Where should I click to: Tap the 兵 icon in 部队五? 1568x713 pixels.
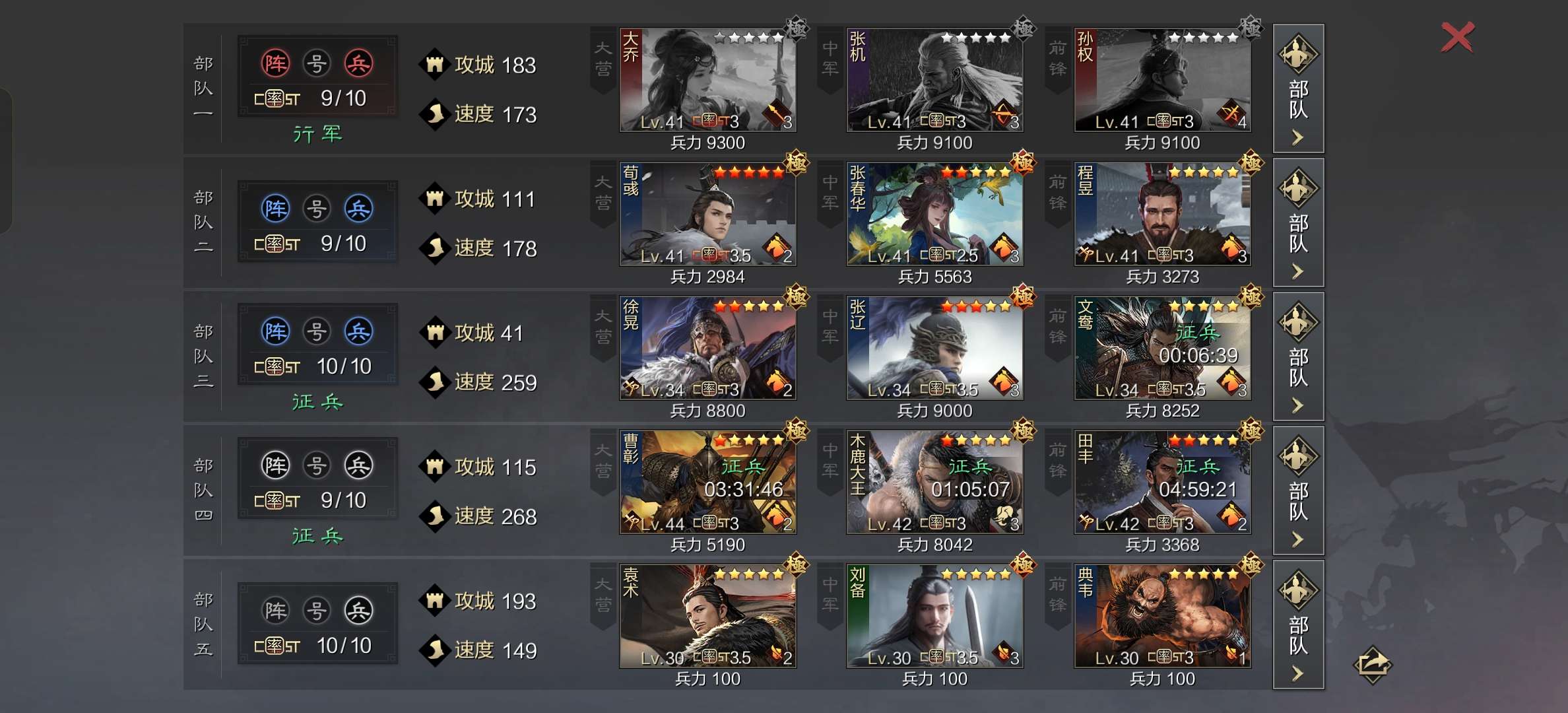click(x=358, y=611)
